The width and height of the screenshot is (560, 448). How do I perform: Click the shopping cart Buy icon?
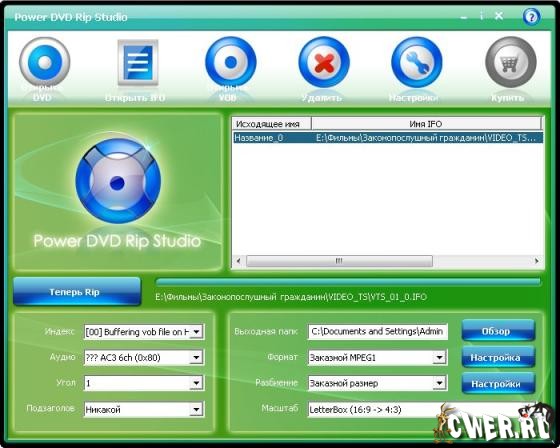pyautogui.click(x=510, y=63)
